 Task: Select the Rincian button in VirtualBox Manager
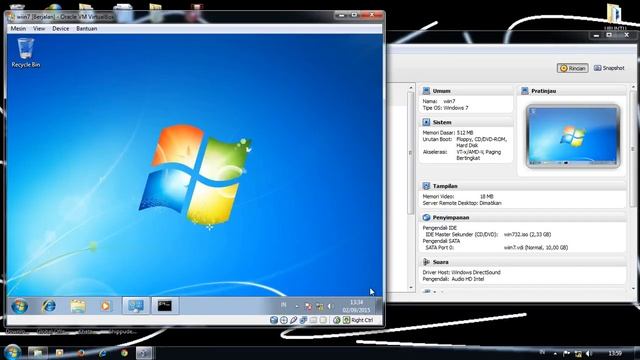click(x=573, y=68)
